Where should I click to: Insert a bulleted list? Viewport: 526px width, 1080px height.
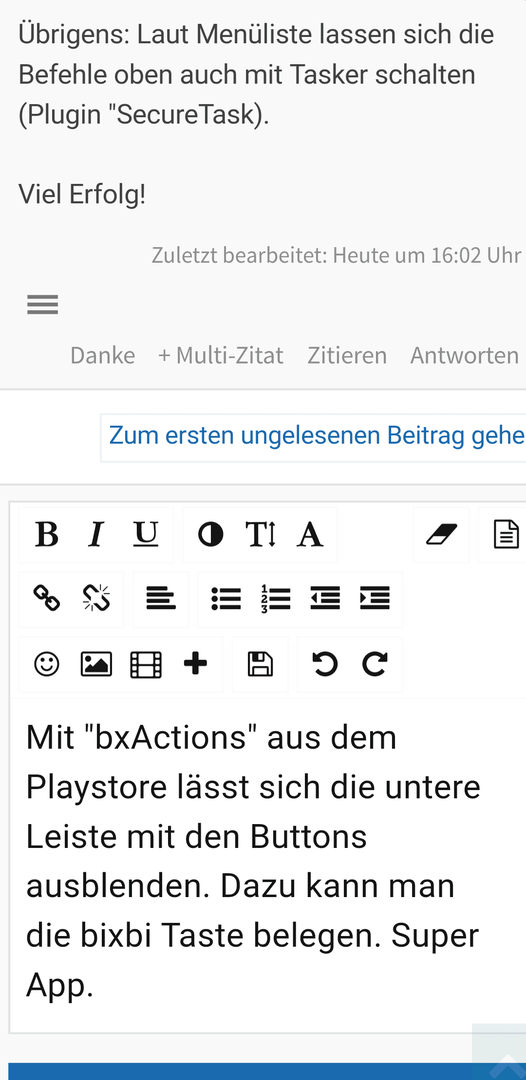(226, 599)
